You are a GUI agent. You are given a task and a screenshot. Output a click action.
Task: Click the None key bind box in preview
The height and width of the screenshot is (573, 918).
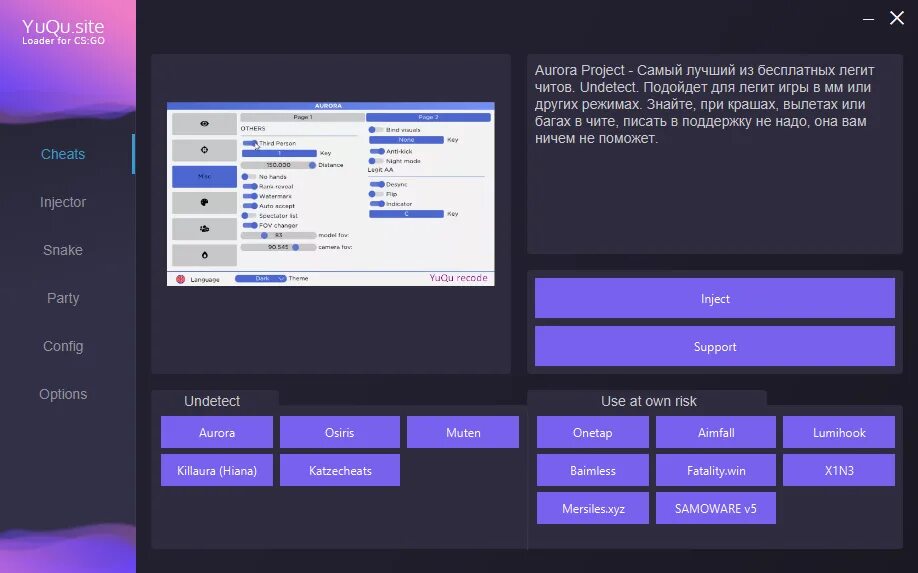pyautogui.click(x=406, y=140)
